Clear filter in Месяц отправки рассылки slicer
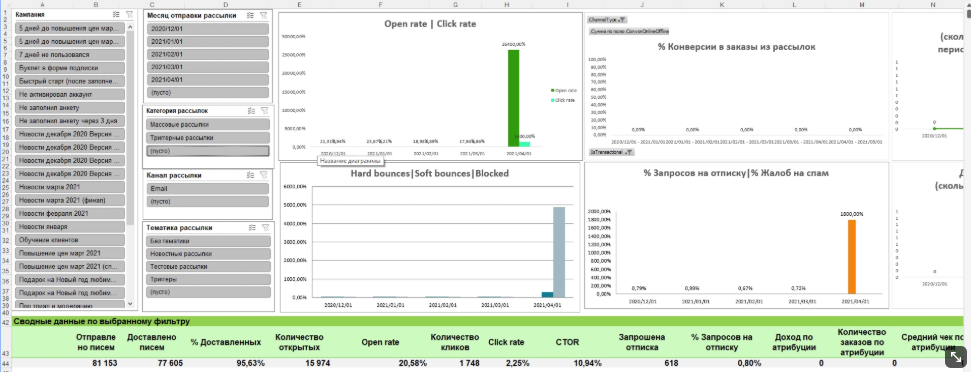971x372 pixels. (x=263, y=15)
